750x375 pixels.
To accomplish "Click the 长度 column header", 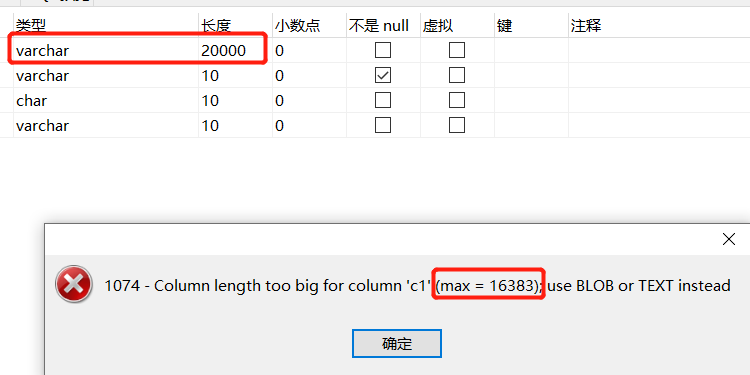I will click(235, 25).
